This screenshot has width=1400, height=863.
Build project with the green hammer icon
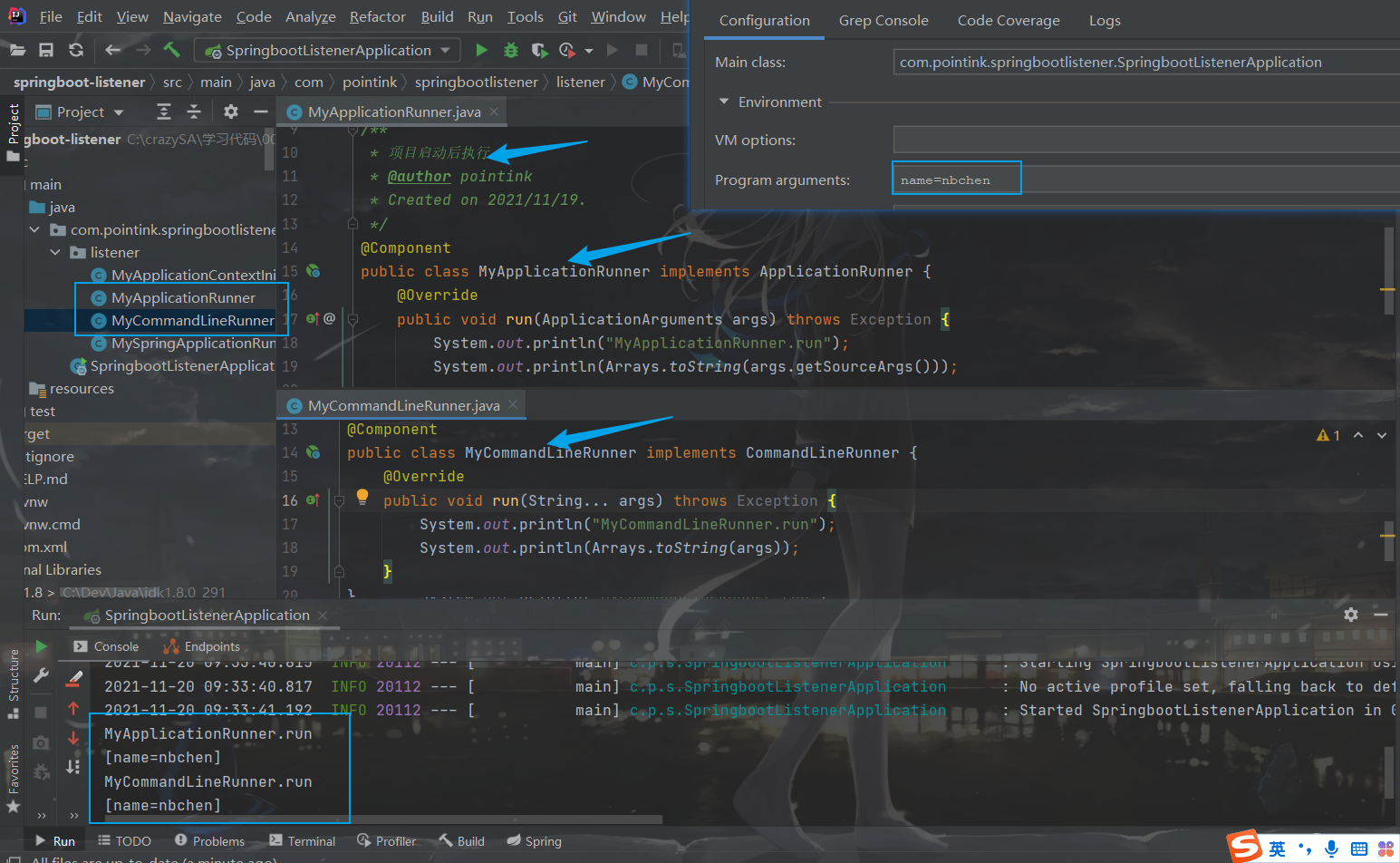pos(171,50)
